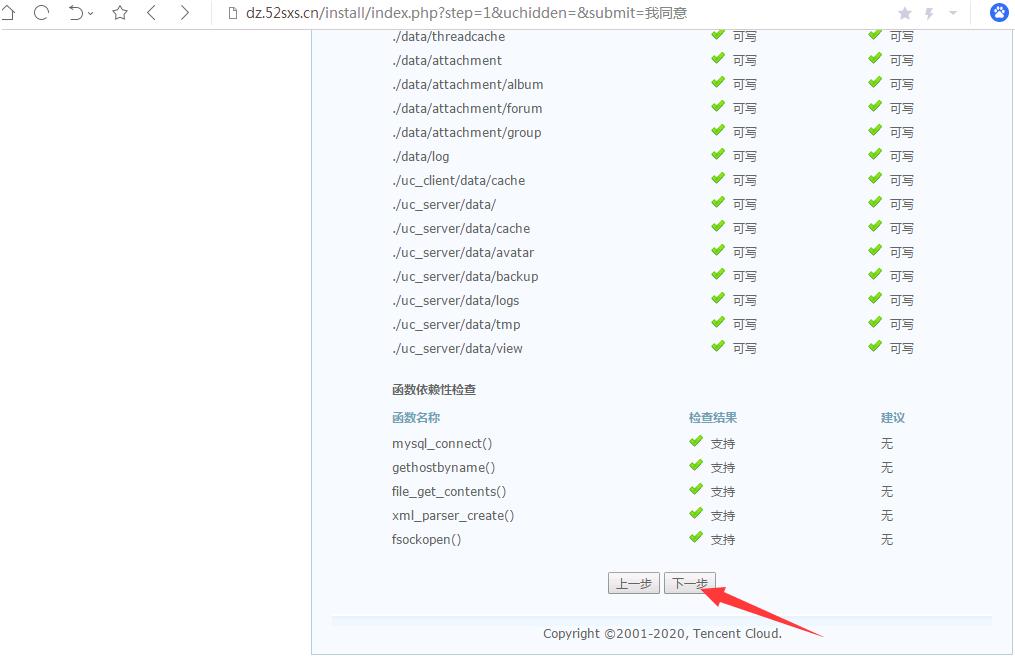Click the undo curved-arrow icon in toolbar

[x=76, y=12]
